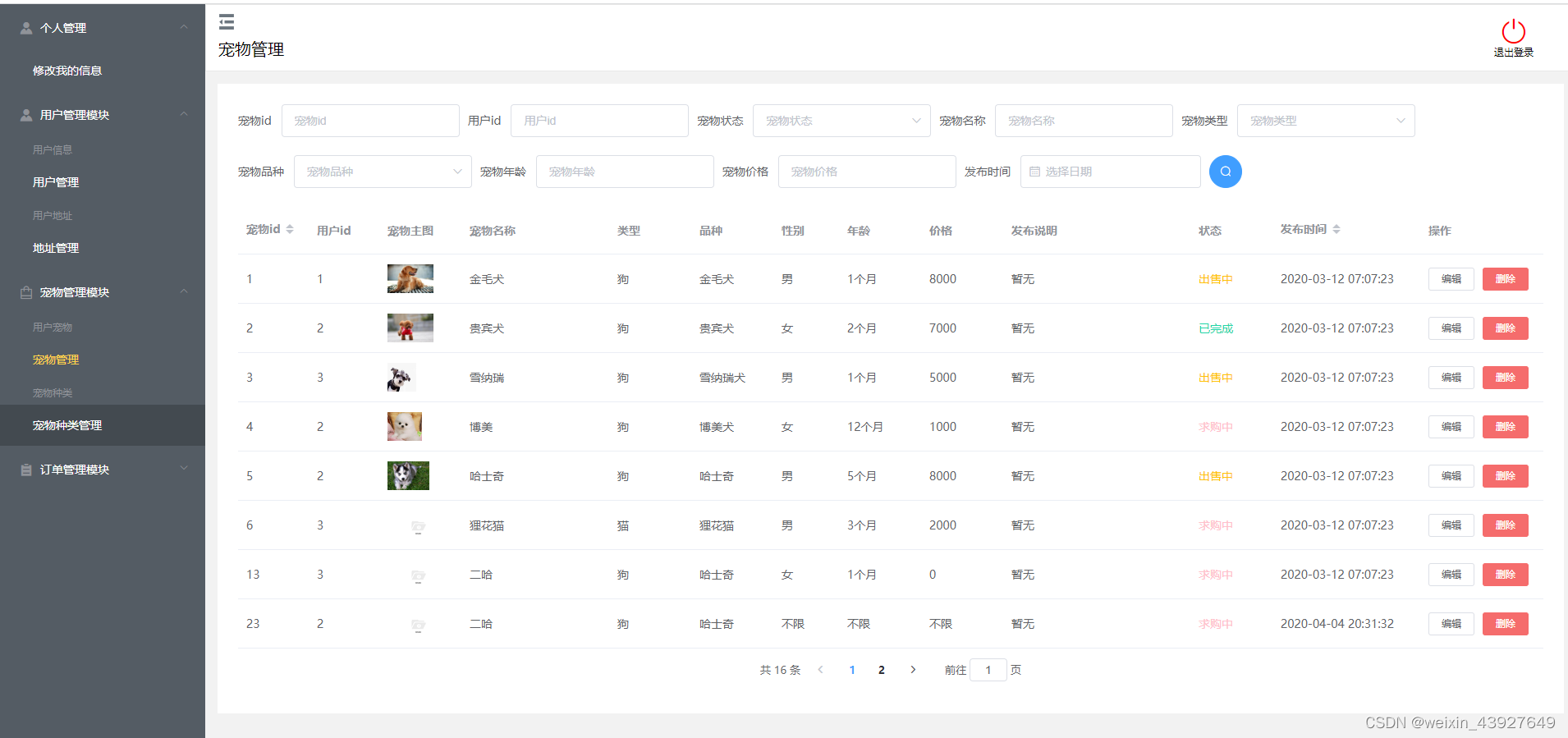Viewport: 1568px width, 738px height.
Task: Open 哈士奇 pet thumbnail image
Action: (408, 476)
